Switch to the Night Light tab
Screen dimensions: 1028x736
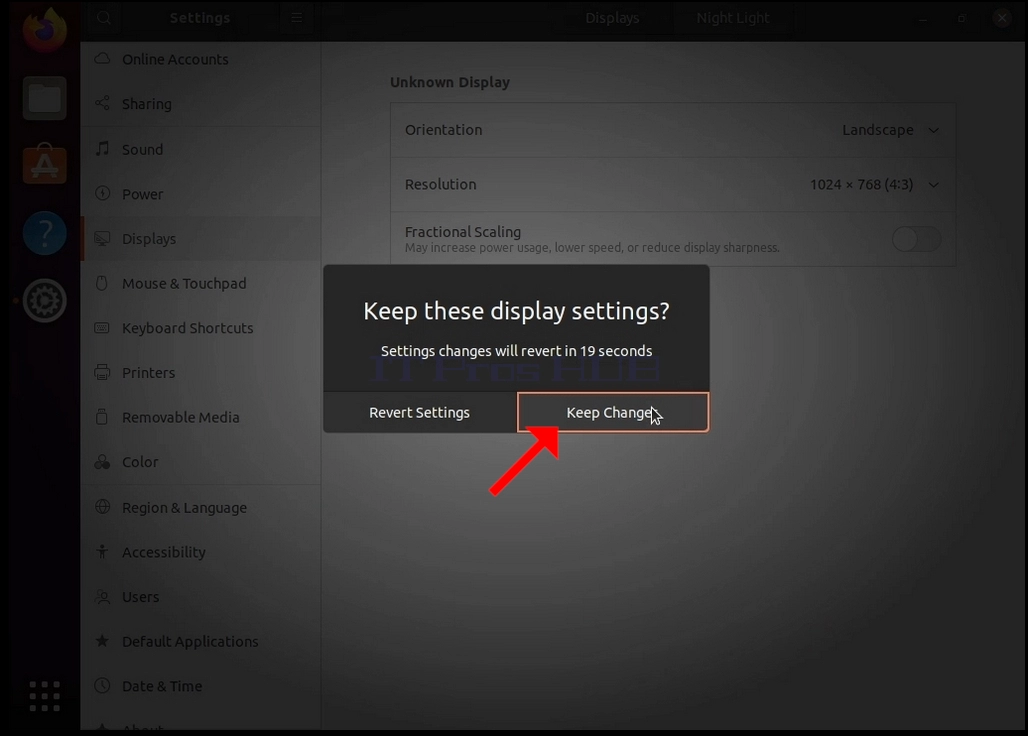733,18
